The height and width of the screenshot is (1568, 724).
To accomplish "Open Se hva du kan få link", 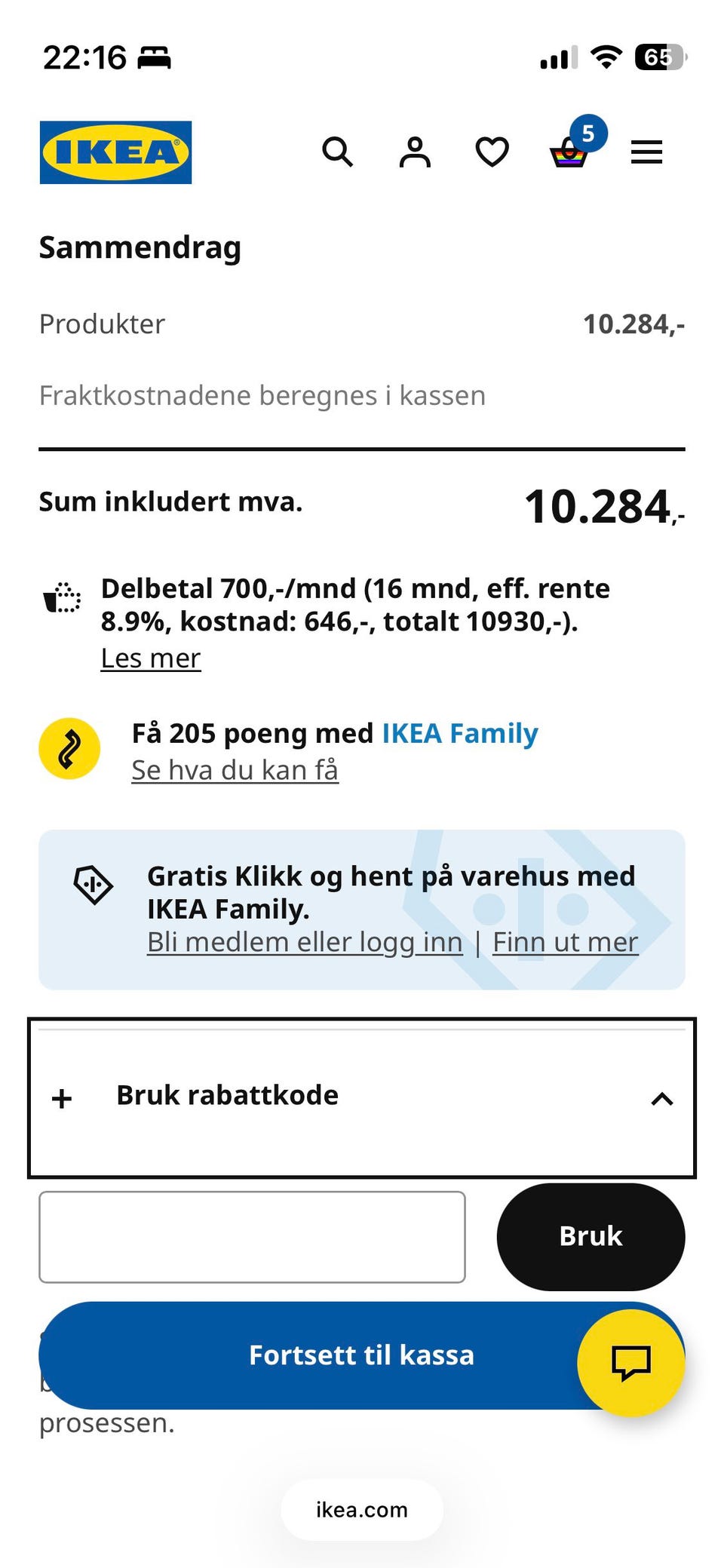I will [235, 770].
